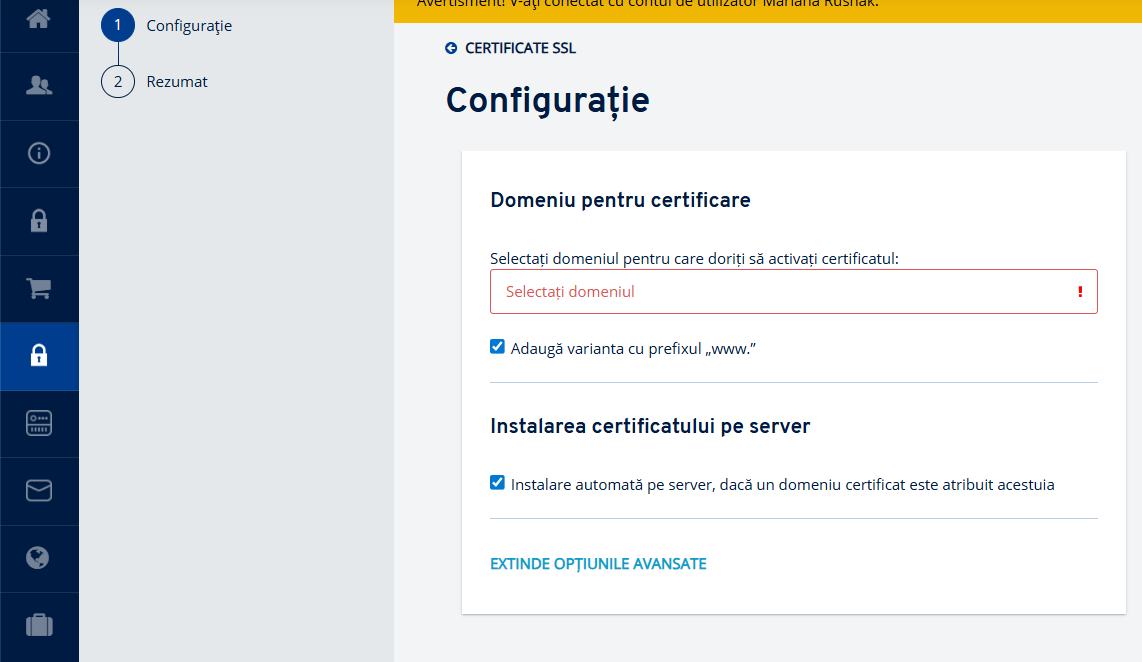Click the globe sidebar icon
1142x662 pixels.
[x=38, y=558]
